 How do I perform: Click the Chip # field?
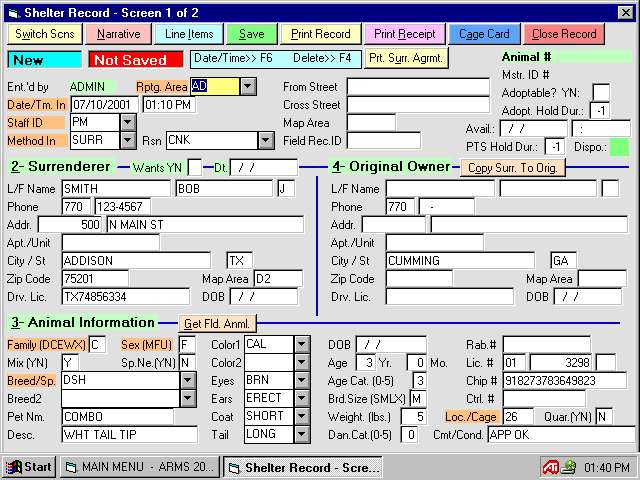565,381
